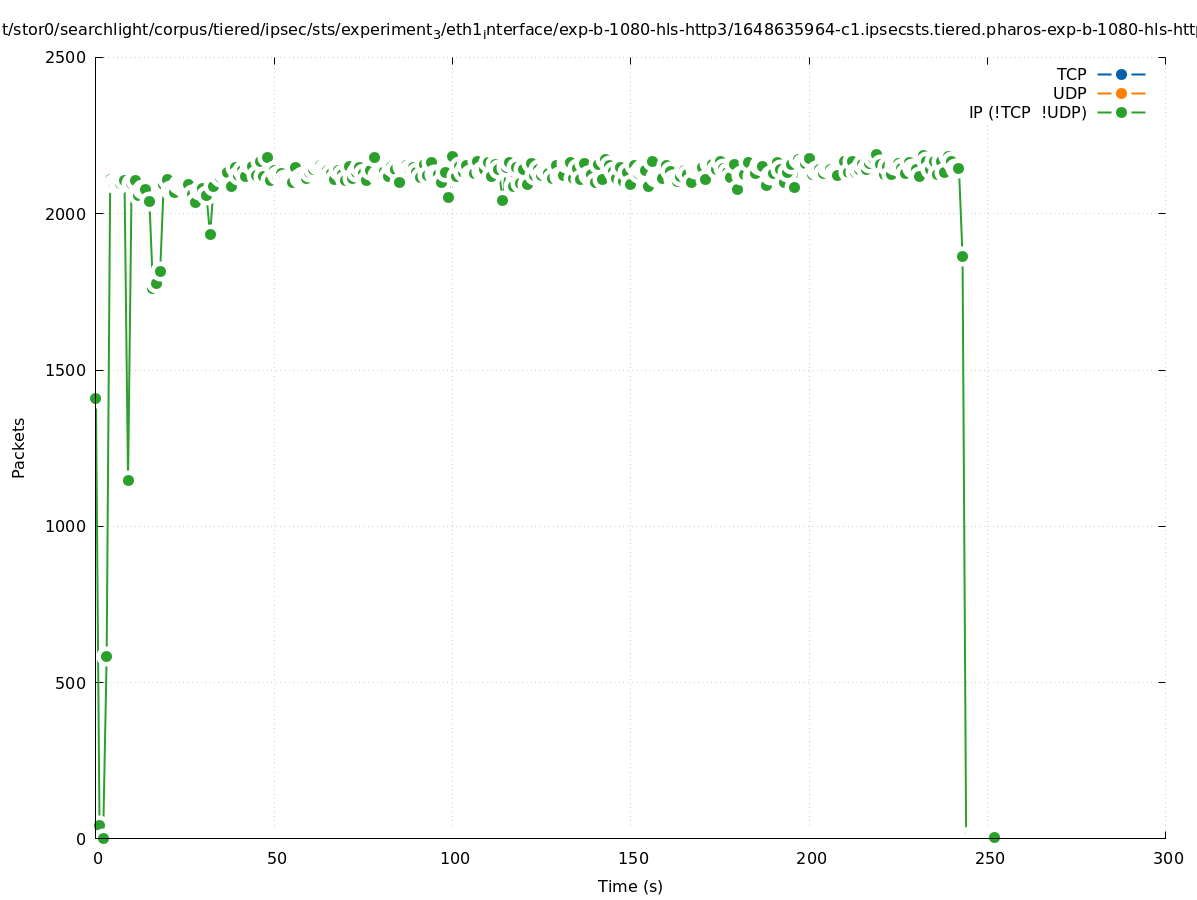Select the final data point near 250 seconds
This screenshot has height=900, width=1197.
point(994,837)
